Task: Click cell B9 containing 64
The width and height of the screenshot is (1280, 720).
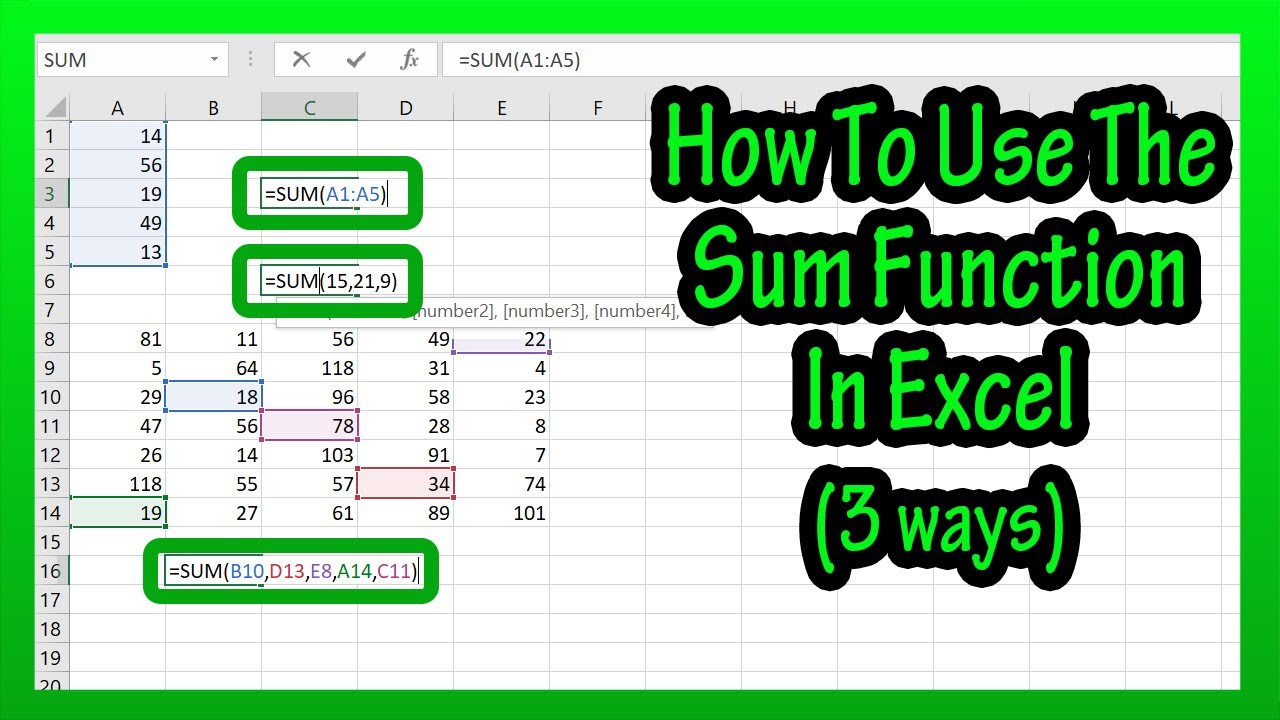Action: point(213,368)
